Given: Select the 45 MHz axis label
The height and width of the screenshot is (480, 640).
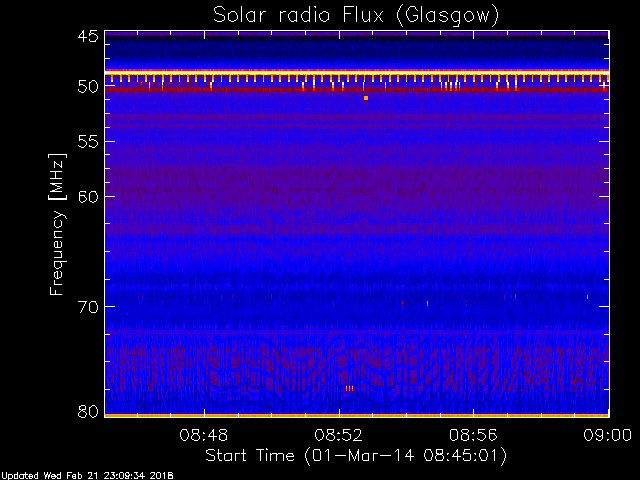Looking at the screenshot, I should click(88, 36).
